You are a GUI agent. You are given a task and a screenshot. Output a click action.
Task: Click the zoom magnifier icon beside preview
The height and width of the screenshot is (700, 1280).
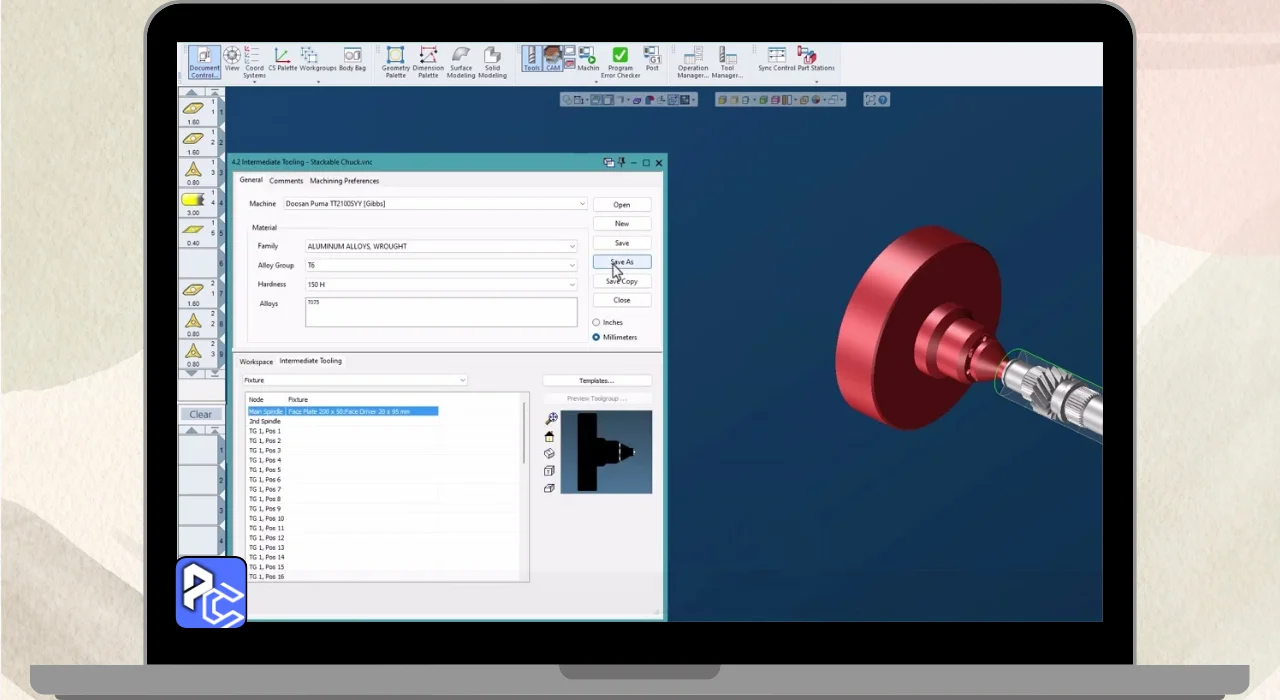pos(550,419)
